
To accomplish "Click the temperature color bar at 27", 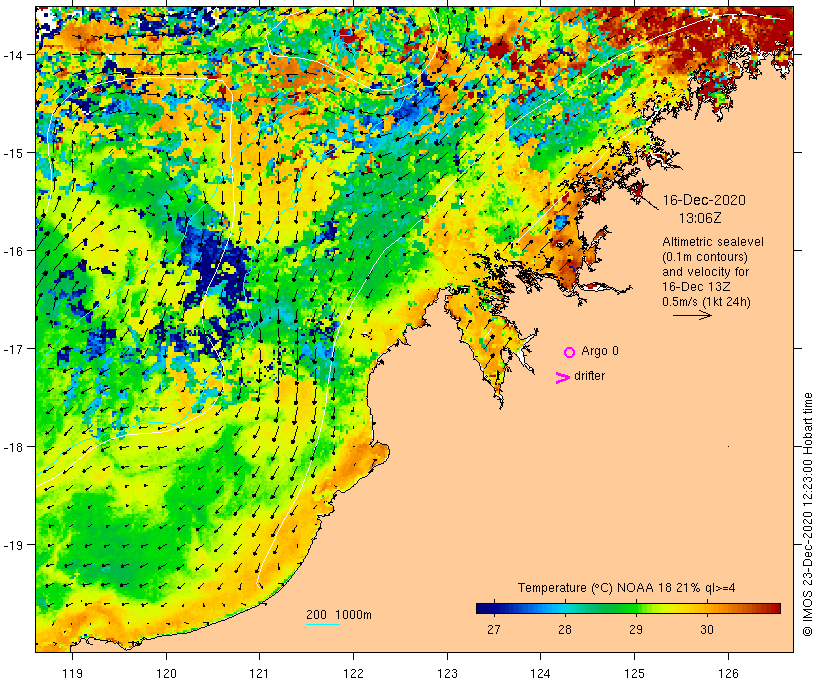I will click(494, 608).
